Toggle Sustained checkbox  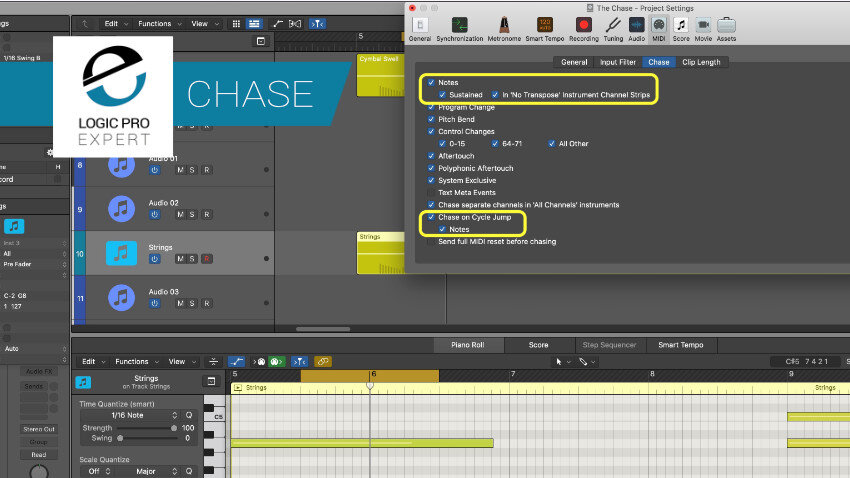[442, 95]
